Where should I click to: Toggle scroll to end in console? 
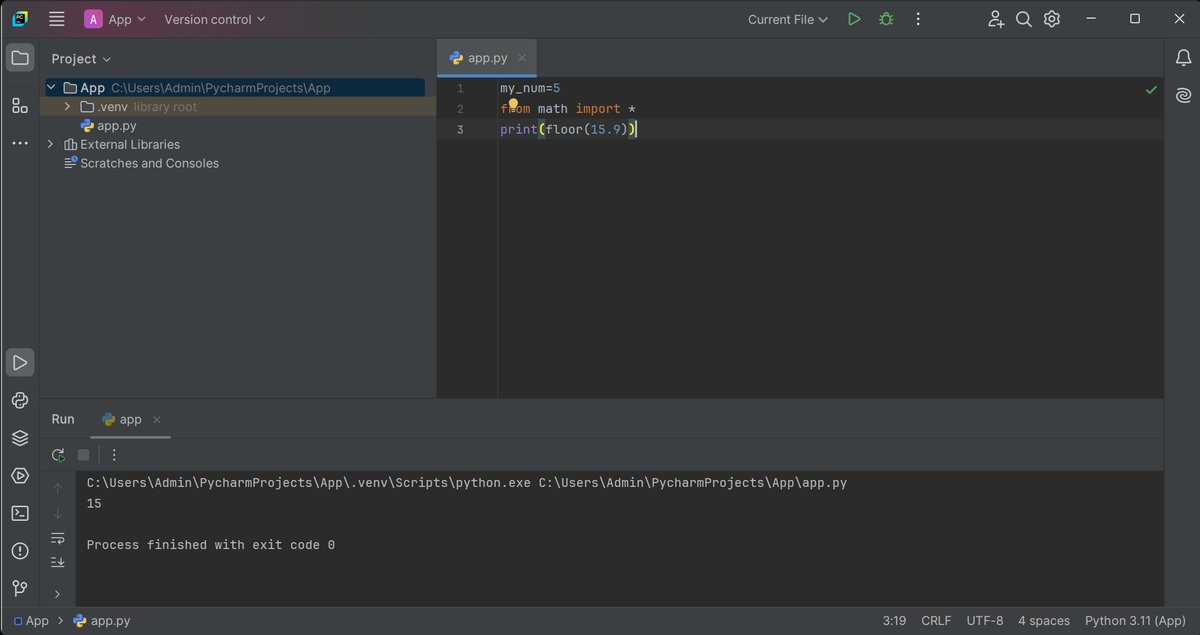click(x=58, y=563)
